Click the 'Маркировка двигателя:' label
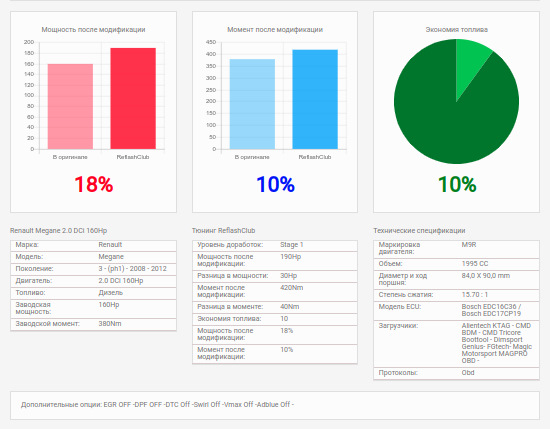 399,248
